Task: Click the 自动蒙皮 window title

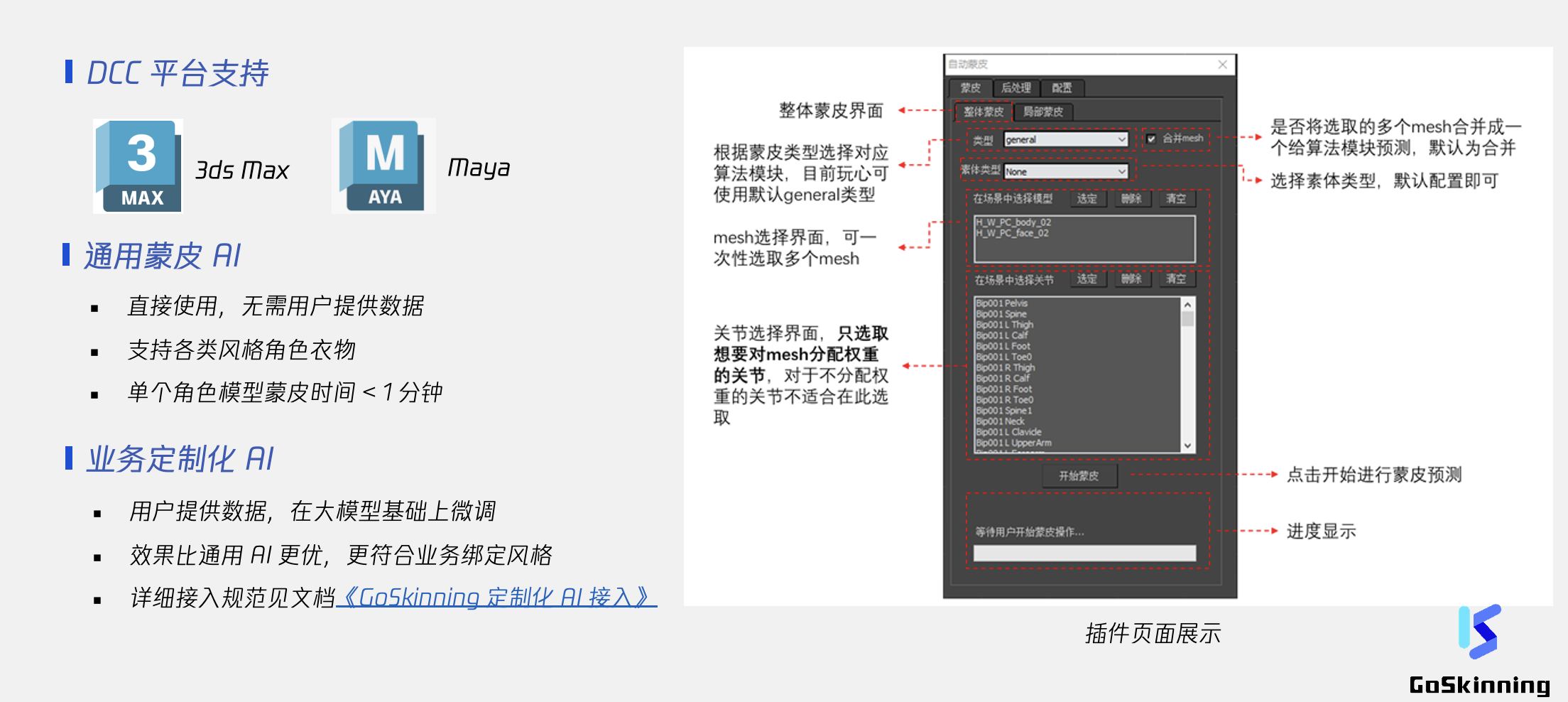Action: (x=968, y=64)
